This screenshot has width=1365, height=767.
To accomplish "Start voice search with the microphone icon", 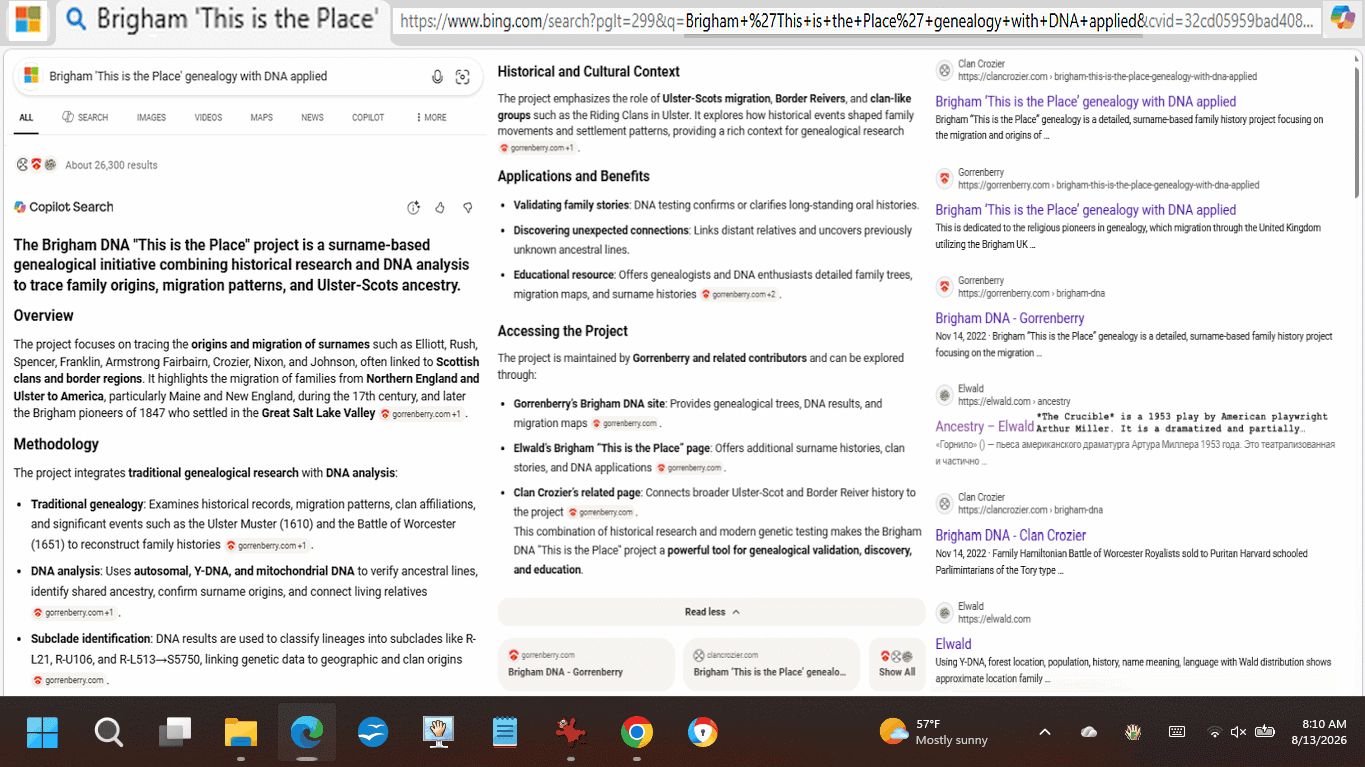I will pos(437,77).
